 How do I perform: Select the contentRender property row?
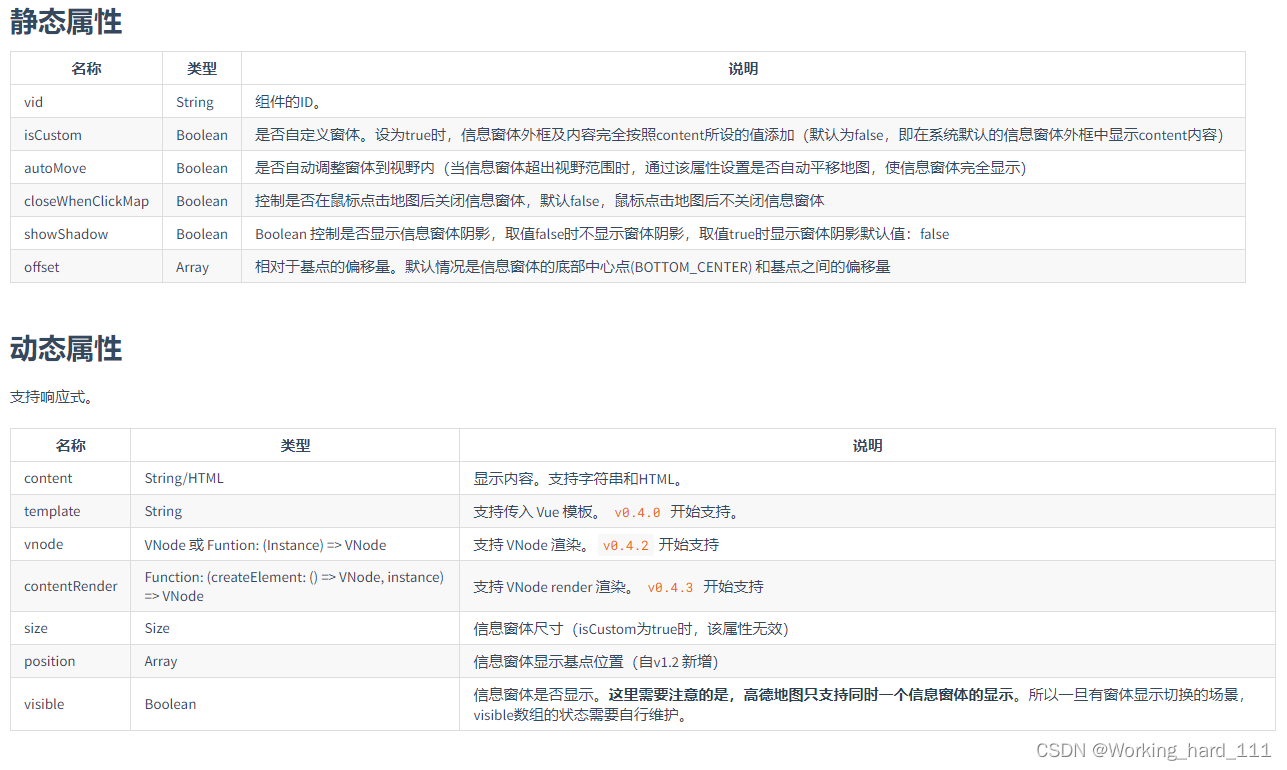[70, 585]
